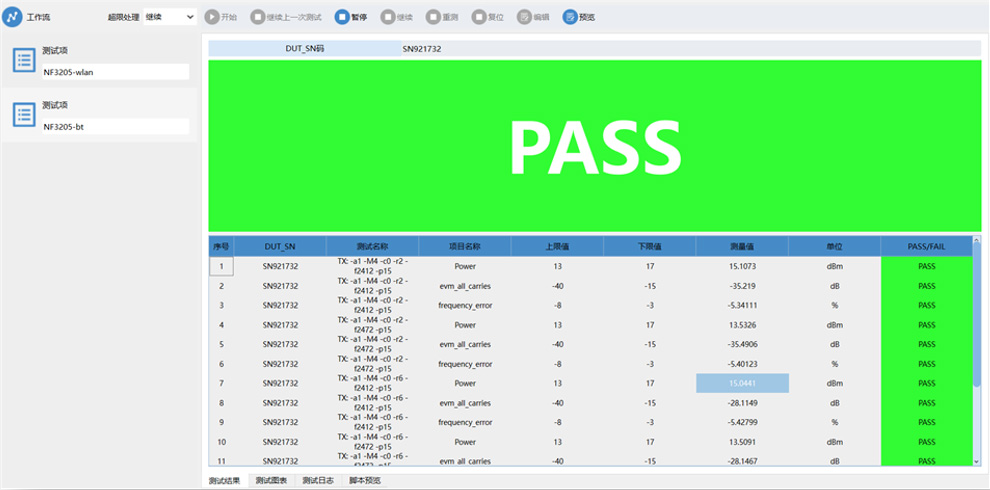Click the 测量值 column header
990x490 pixels.
point(742,246)
